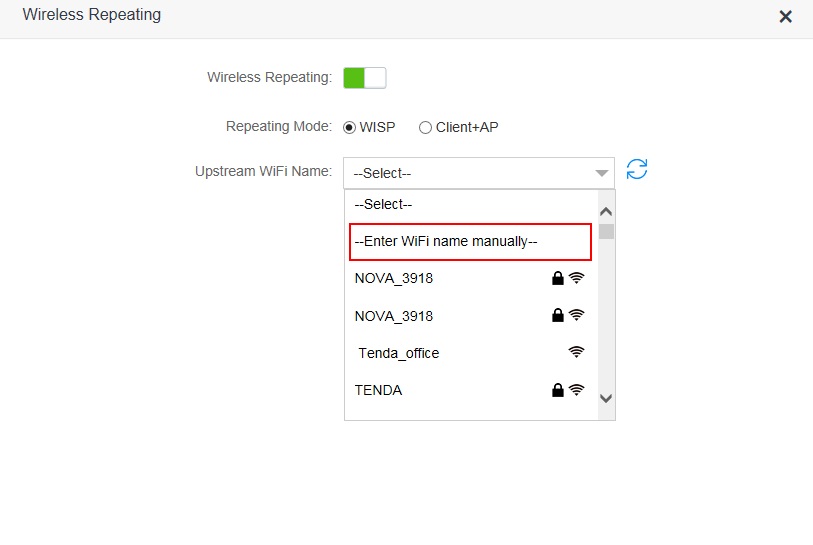Image resolution: width=813 pixels, height=545 pixels.
Task: Choose the Client+AP repeating mode
Action: point(425,128)
